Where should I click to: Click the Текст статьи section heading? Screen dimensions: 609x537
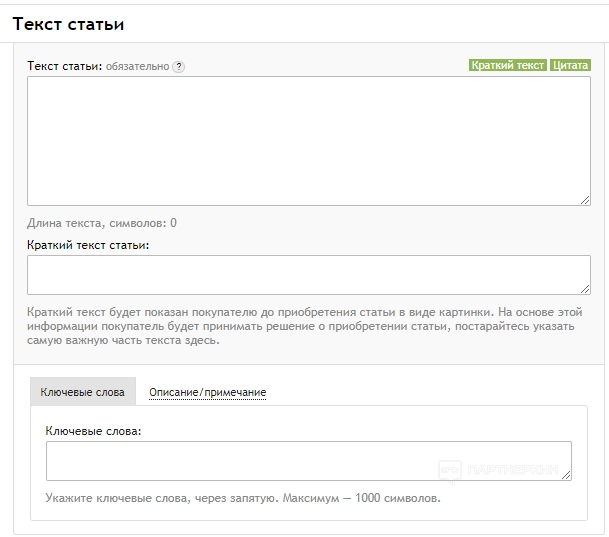tap(68, 23)
